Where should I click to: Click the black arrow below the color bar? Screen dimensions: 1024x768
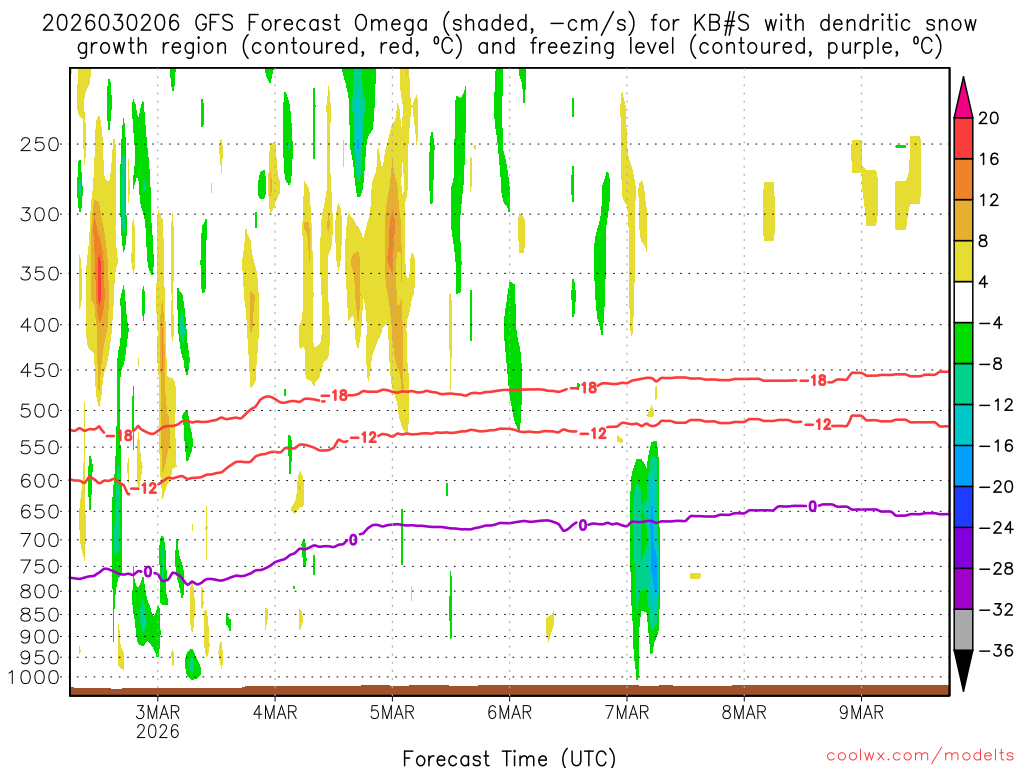pos(963,670)
